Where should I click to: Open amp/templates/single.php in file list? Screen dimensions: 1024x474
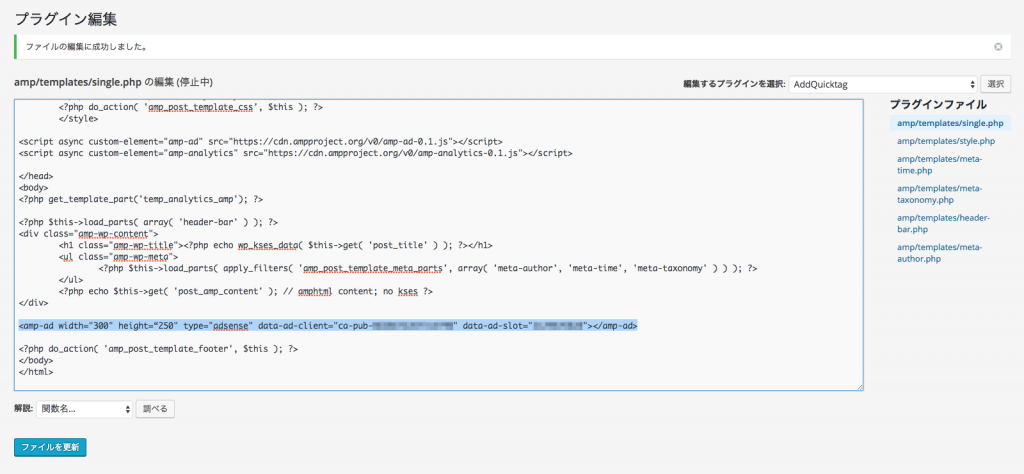coord(950,123)
